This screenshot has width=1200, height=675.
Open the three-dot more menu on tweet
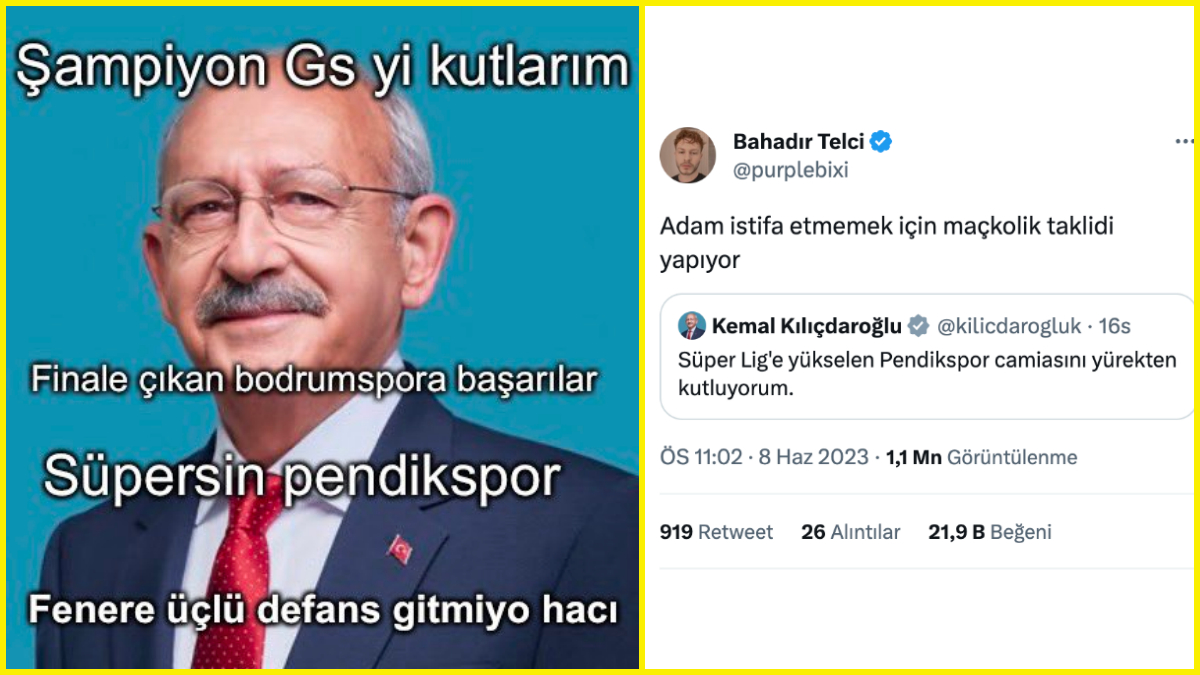[1184, 143]
